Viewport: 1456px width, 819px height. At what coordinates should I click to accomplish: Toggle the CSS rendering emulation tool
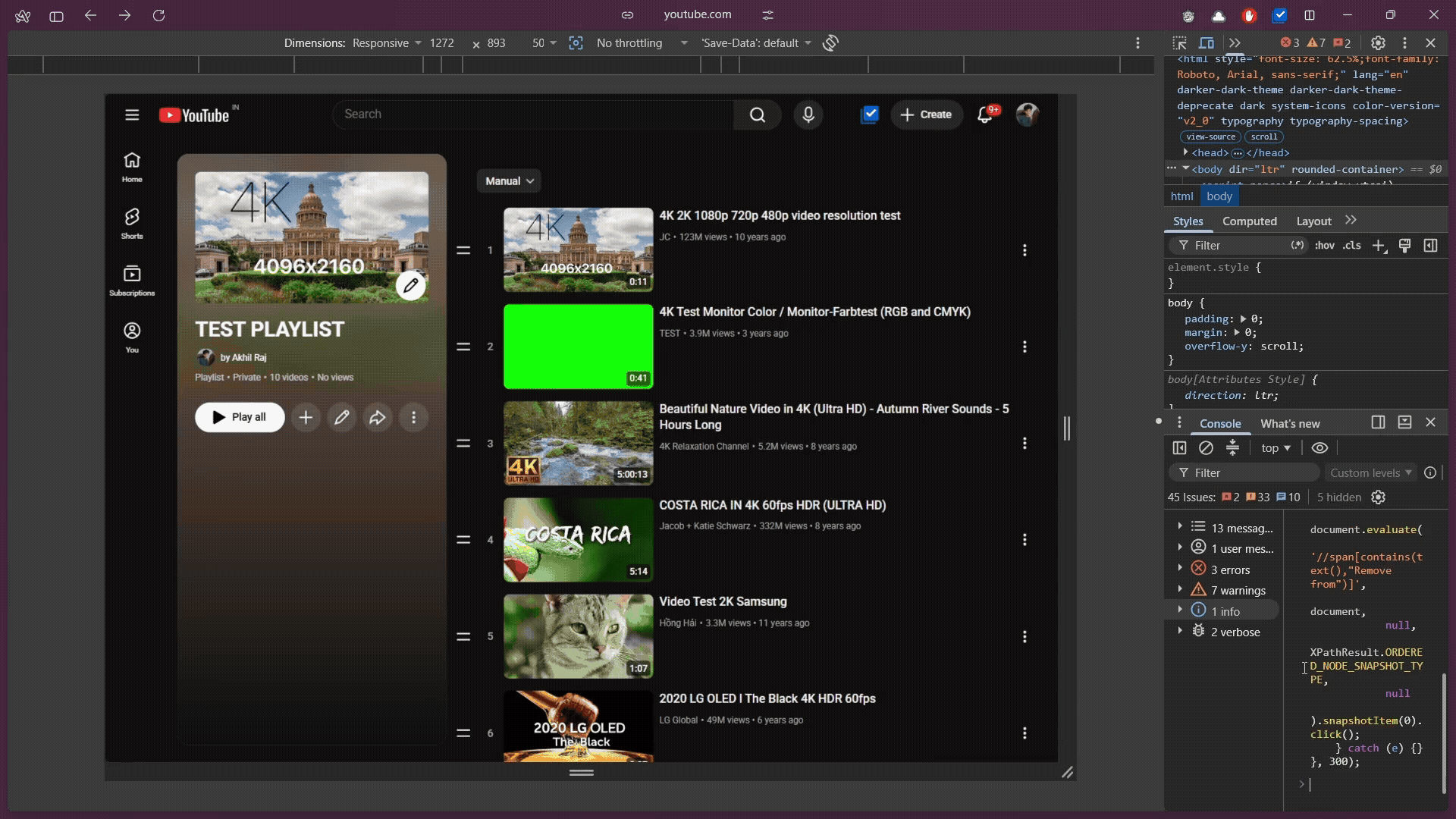pos(1404,246)
